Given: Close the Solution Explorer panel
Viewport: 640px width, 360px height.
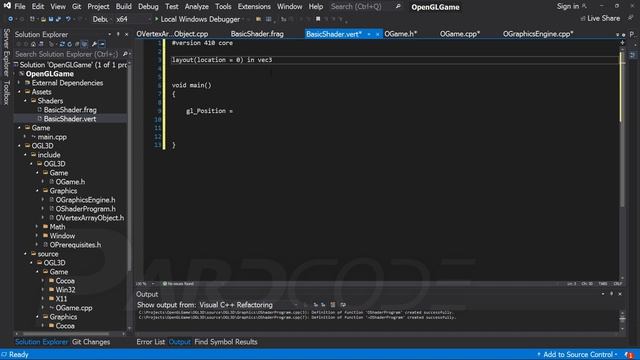Looking at the screenshot, I should tap(126, 34).
